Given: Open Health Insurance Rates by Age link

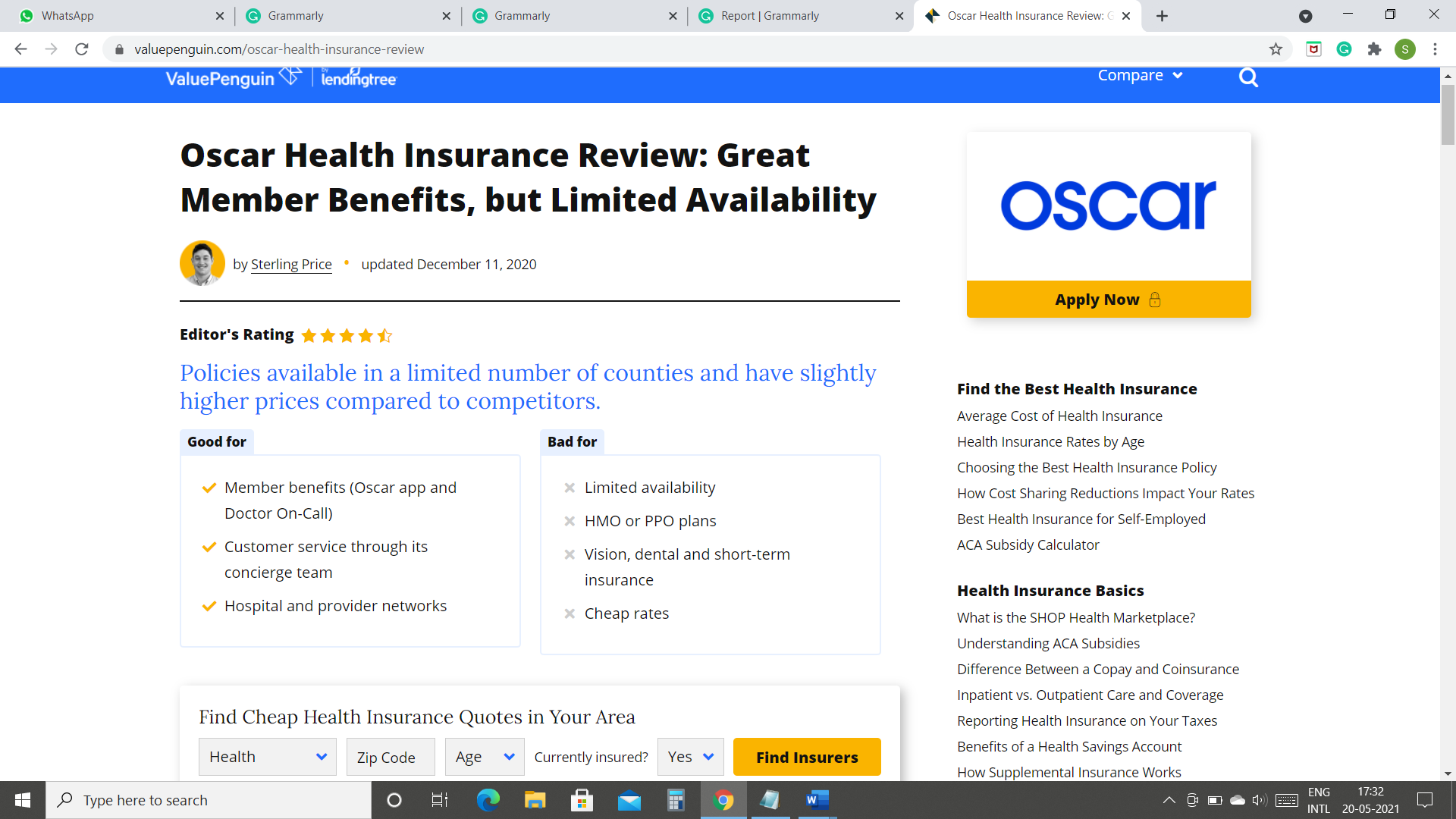Looking at the screenshot, I should [1050, 442].
